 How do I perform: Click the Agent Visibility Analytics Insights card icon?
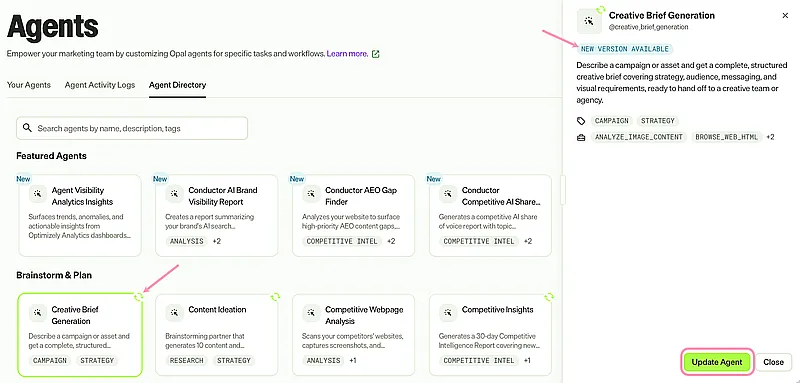[x=37, y=194]
